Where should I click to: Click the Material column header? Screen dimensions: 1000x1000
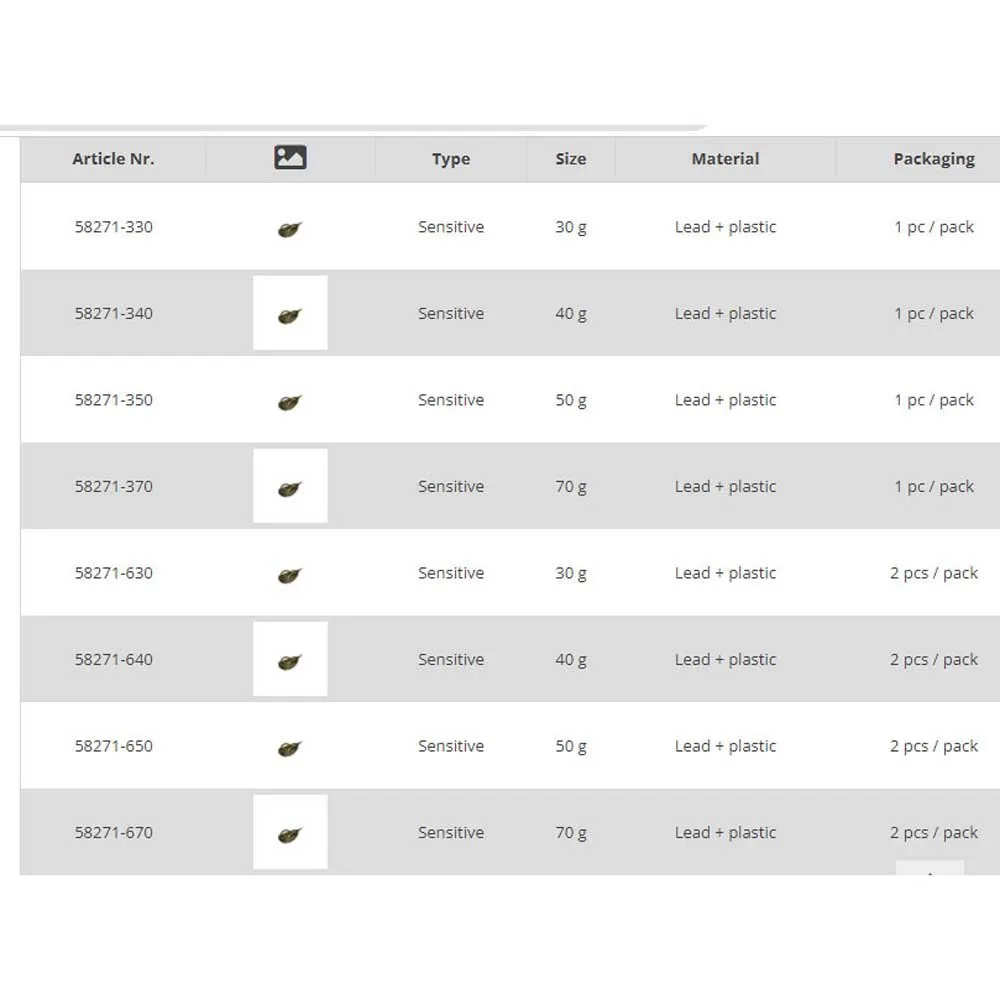(x=725, y=159)
